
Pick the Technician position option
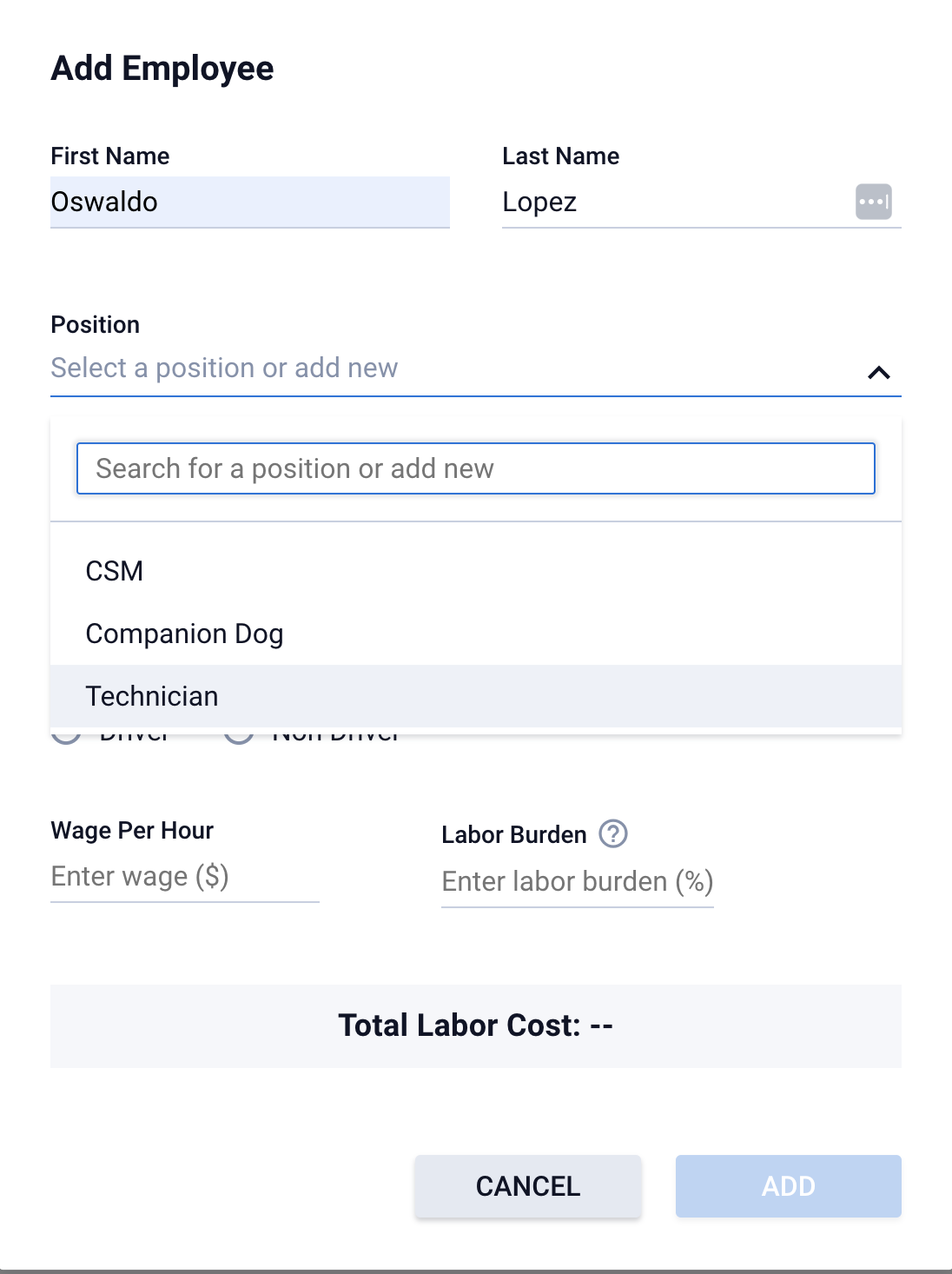[x=152, y=696]
